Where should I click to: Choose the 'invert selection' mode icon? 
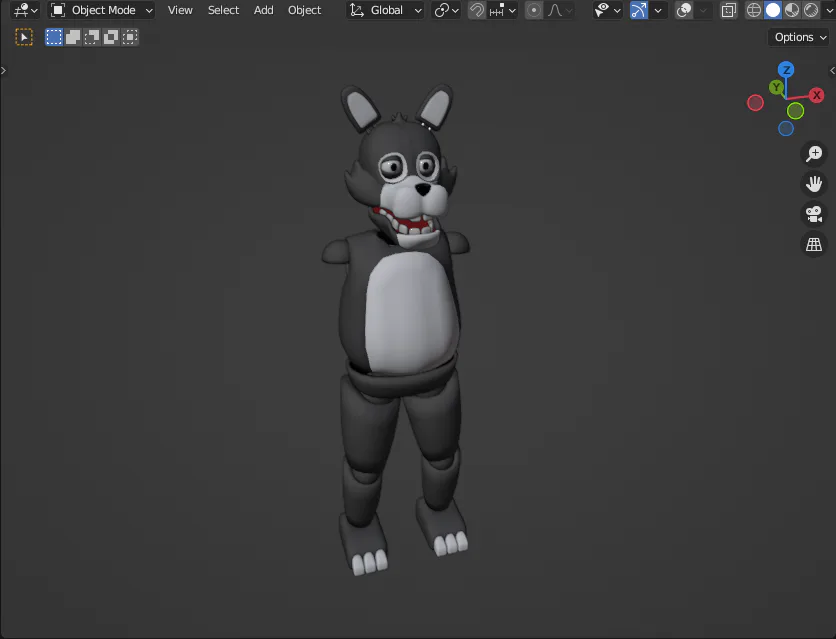point(111,37)
